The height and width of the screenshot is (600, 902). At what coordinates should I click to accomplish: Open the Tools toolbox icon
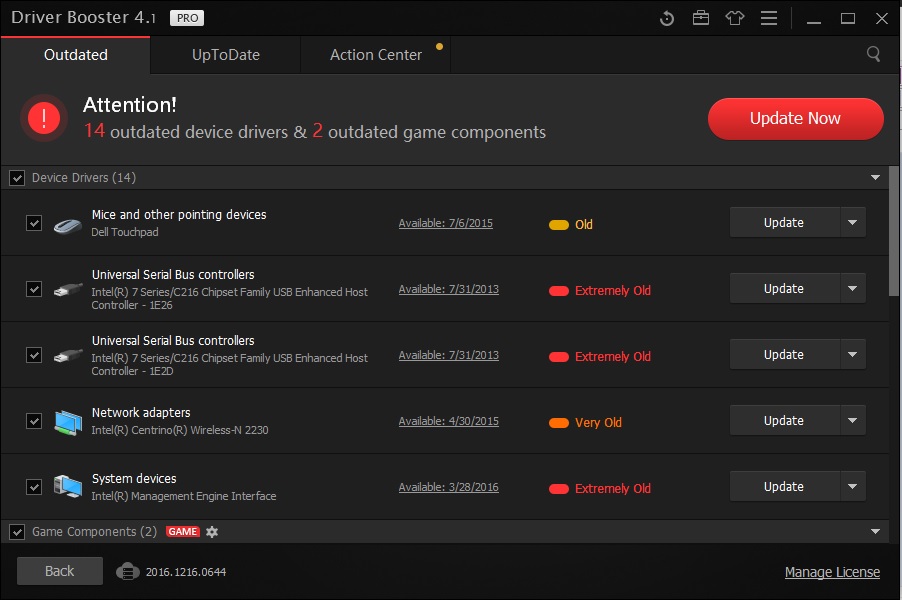700,18
